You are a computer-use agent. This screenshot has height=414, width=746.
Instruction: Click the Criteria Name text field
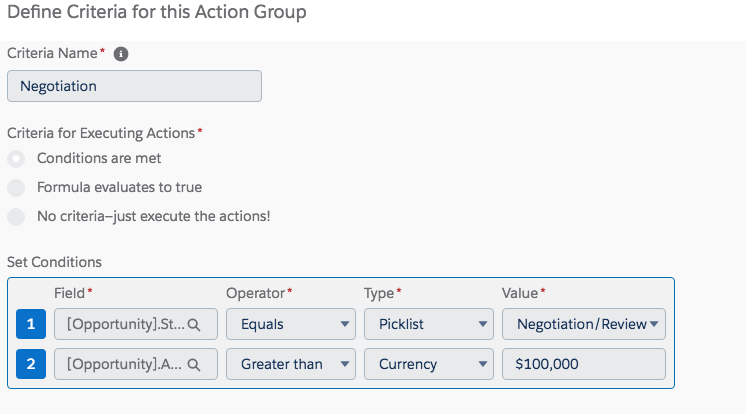[x=134, y=86]
